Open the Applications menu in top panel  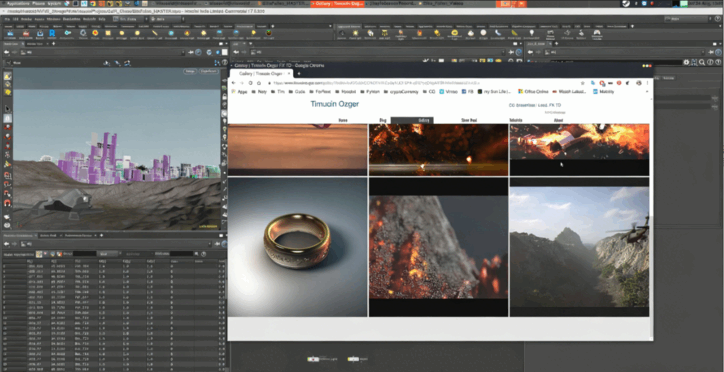(x=17, y=3)
